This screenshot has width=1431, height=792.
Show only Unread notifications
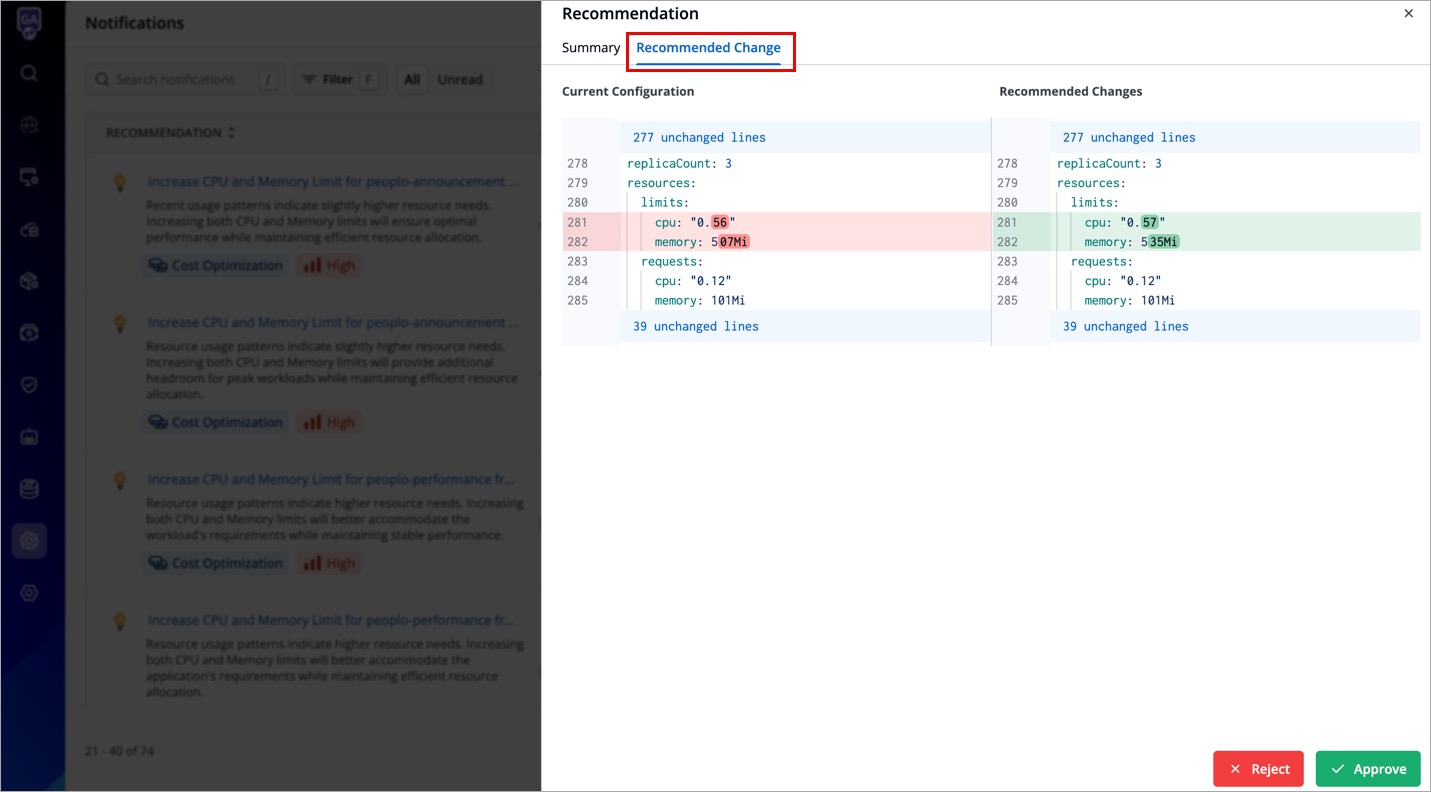(460, 79)
